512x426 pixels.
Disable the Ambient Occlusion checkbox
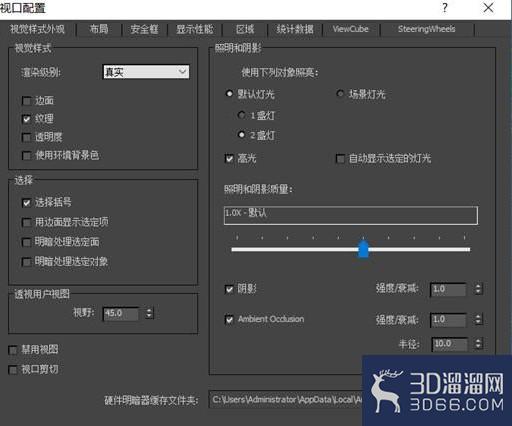[229, 319]
